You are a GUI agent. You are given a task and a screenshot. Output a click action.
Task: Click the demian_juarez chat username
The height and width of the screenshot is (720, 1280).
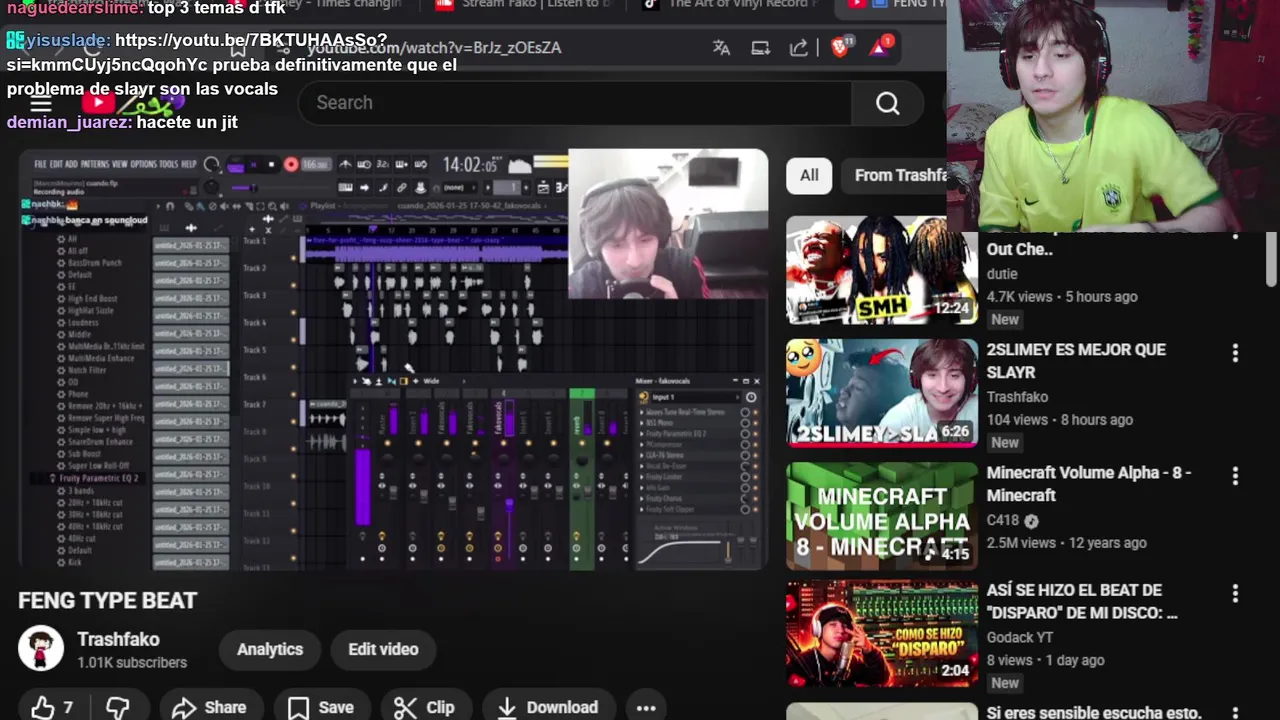[x=67, y=122]
